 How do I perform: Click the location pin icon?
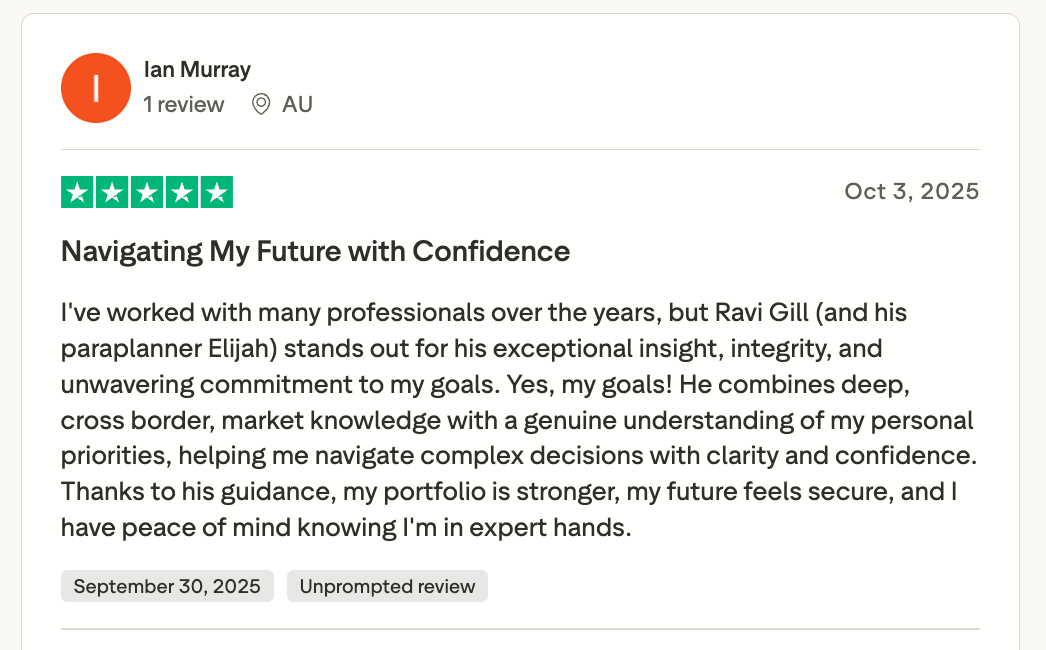[261, 104]
